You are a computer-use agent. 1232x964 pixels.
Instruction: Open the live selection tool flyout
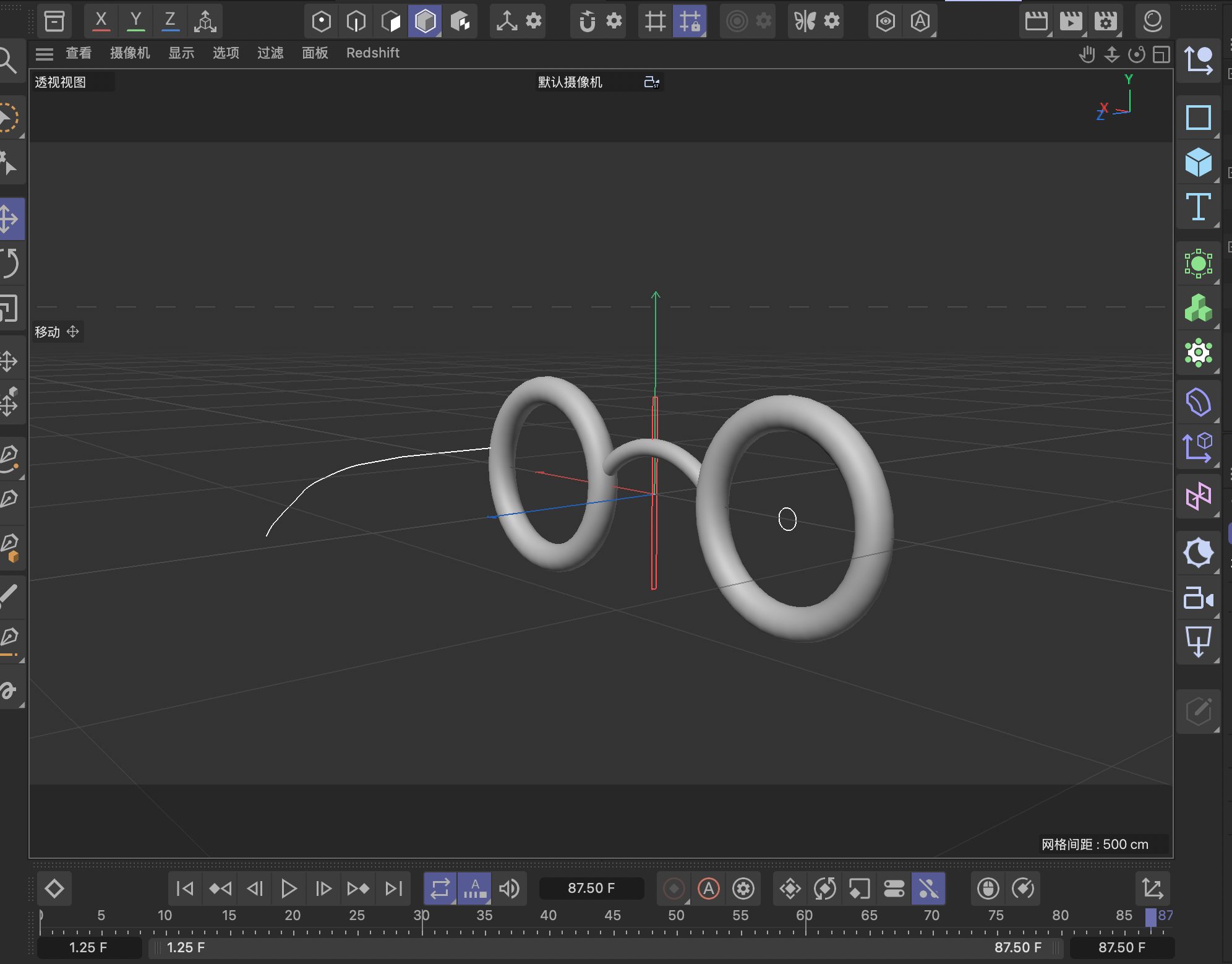[x=9, y=118]
